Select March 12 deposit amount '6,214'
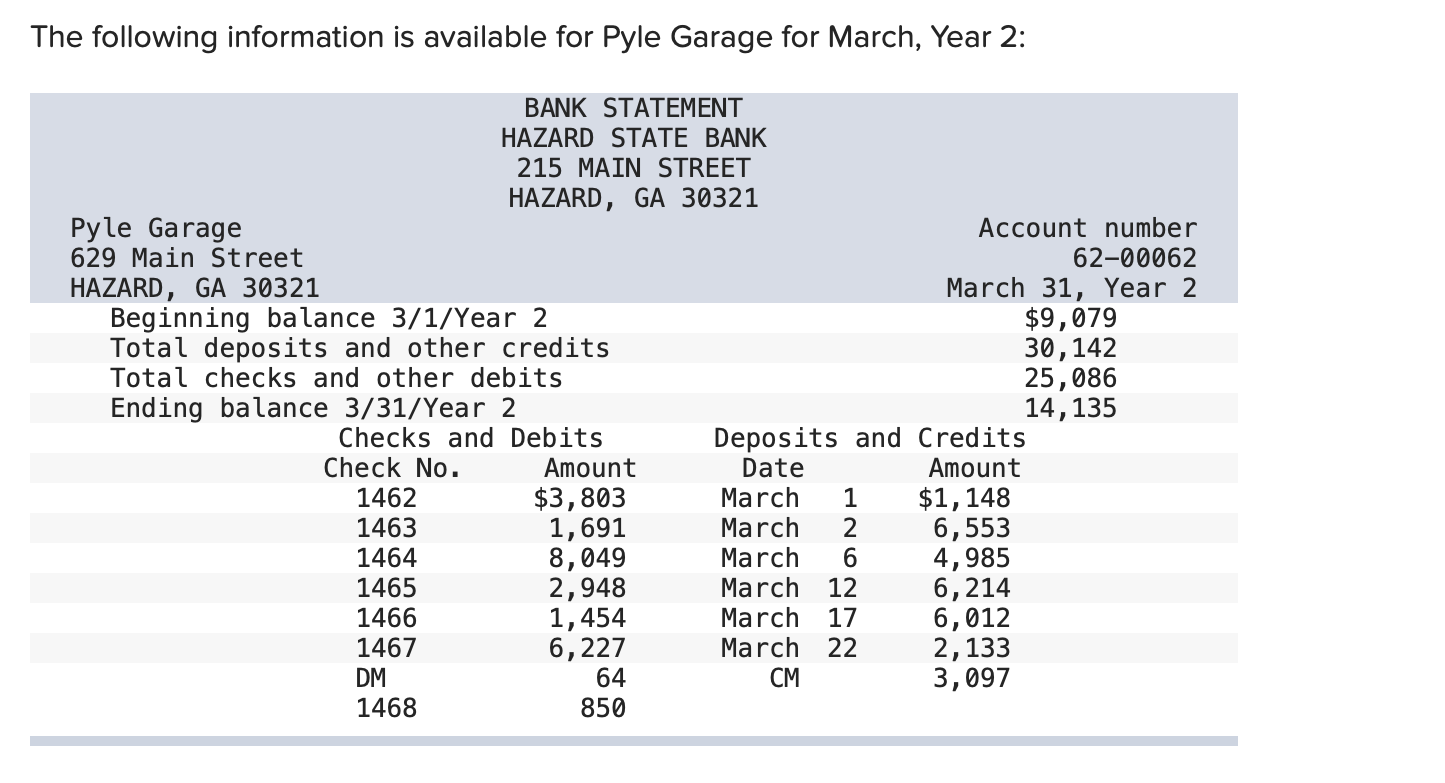 point(972,588)
